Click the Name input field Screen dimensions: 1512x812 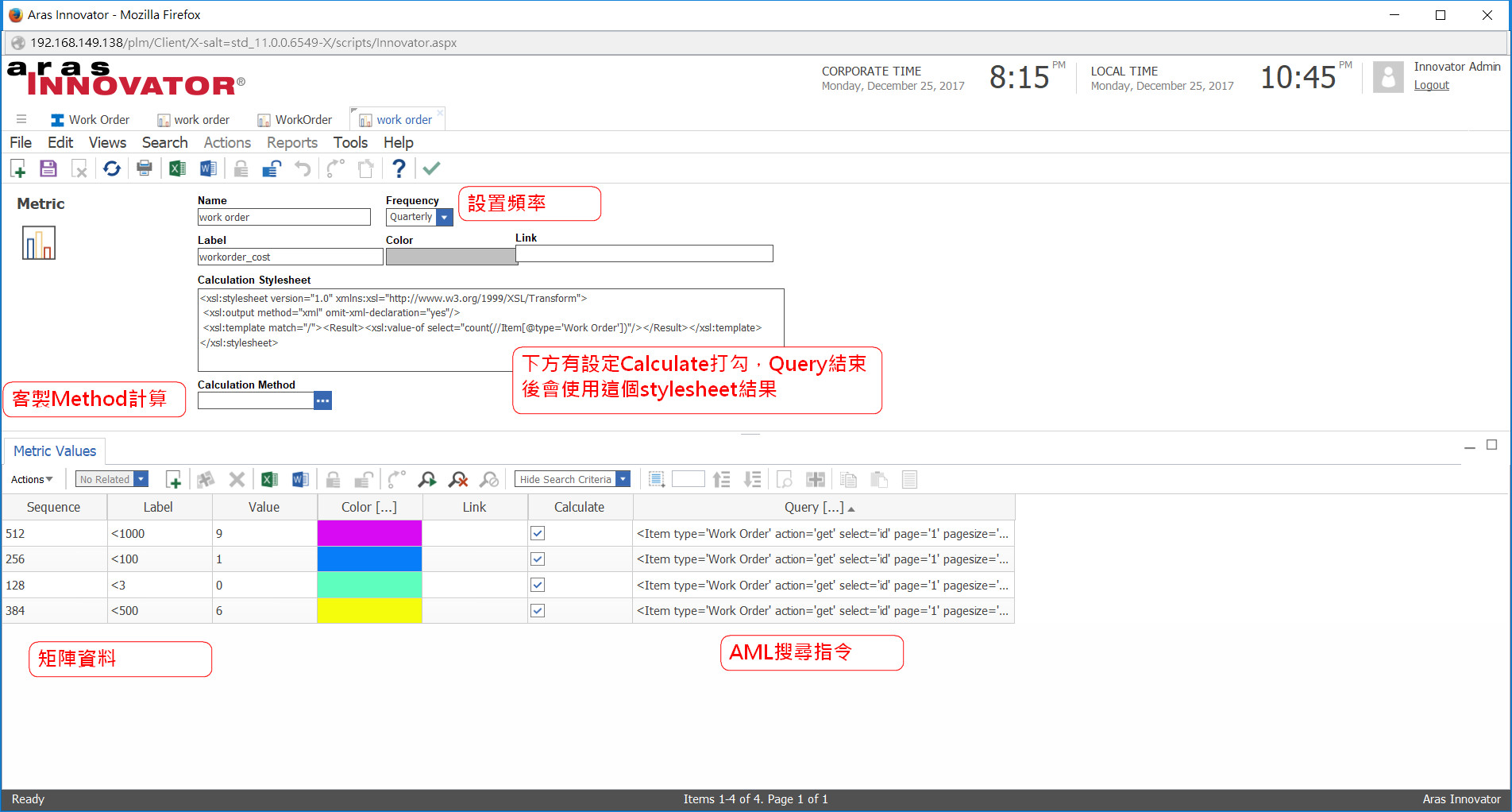tap(283, 217)
